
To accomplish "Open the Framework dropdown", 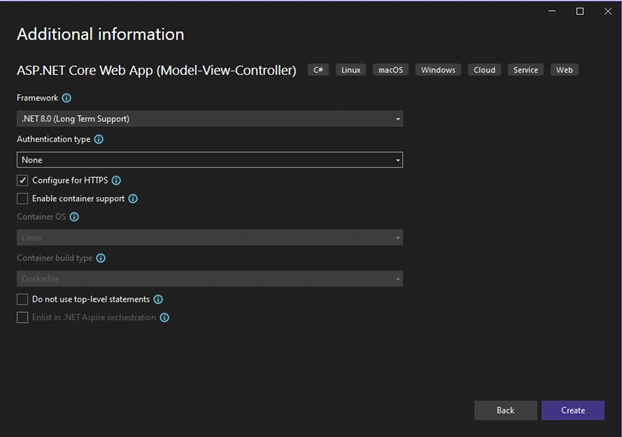I will point(210,119).
